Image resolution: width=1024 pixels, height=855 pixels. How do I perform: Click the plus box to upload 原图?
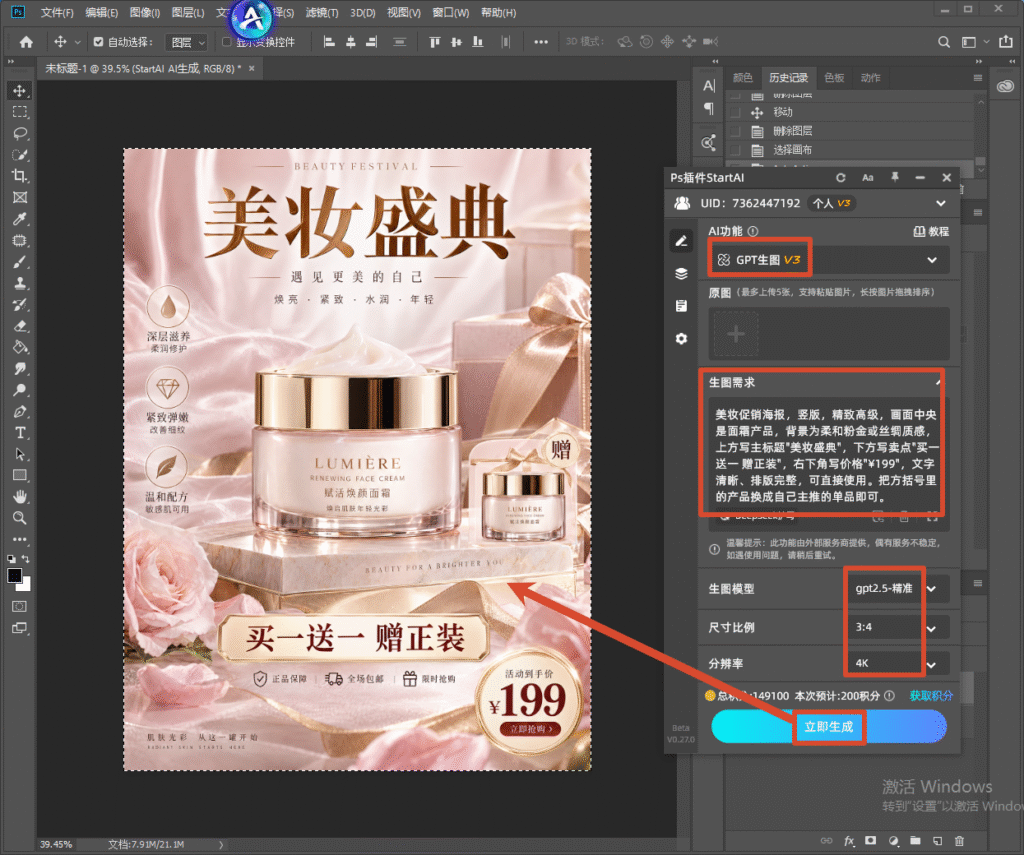(736, 334)
